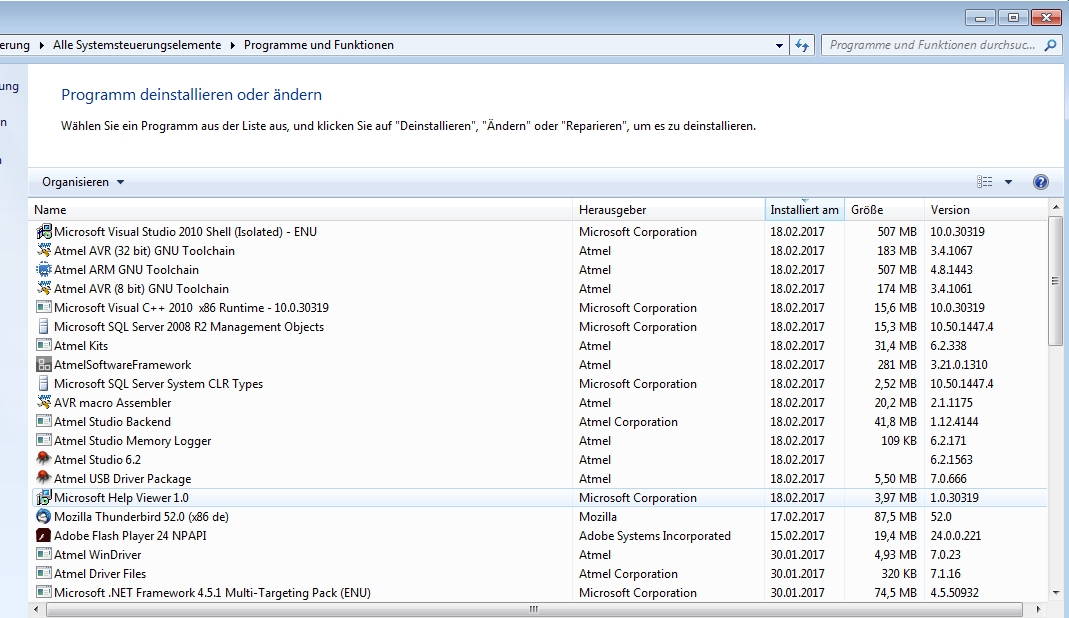Sort by the Name column header
This screenshot has width=1069, height=618.
coord(301,210)
